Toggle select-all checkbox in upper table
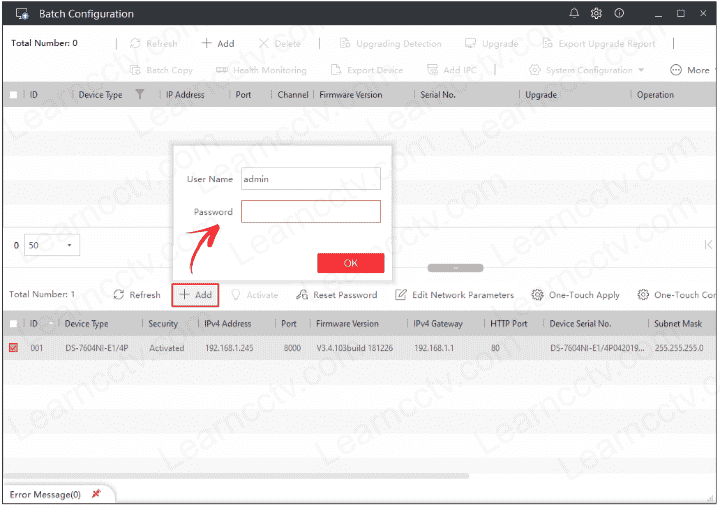Screen dimensions: 720x506 coord(13,95)
